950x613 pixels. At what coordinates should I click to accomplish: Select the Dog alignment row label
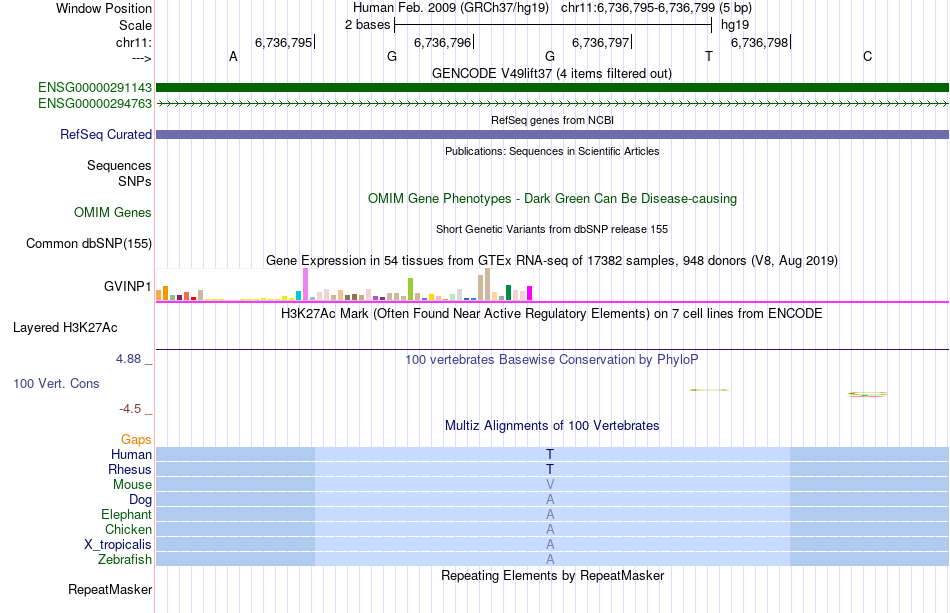(x=140, y=500)
